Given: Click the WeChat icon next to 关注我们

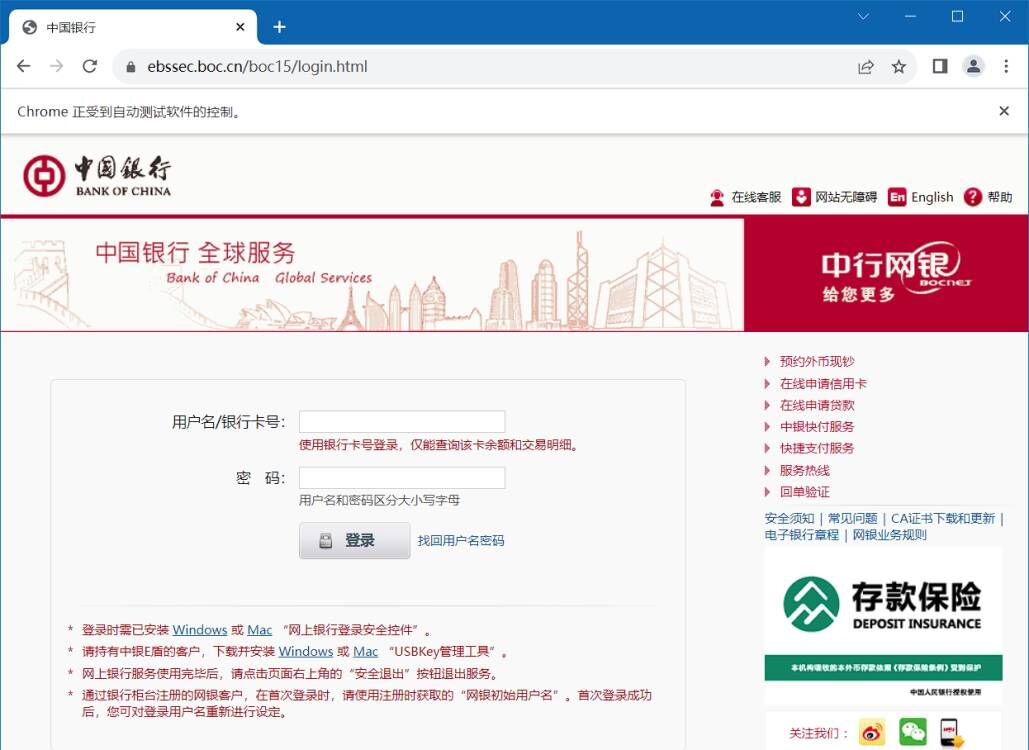Looking at the screenshot, I should coord(912,733).
